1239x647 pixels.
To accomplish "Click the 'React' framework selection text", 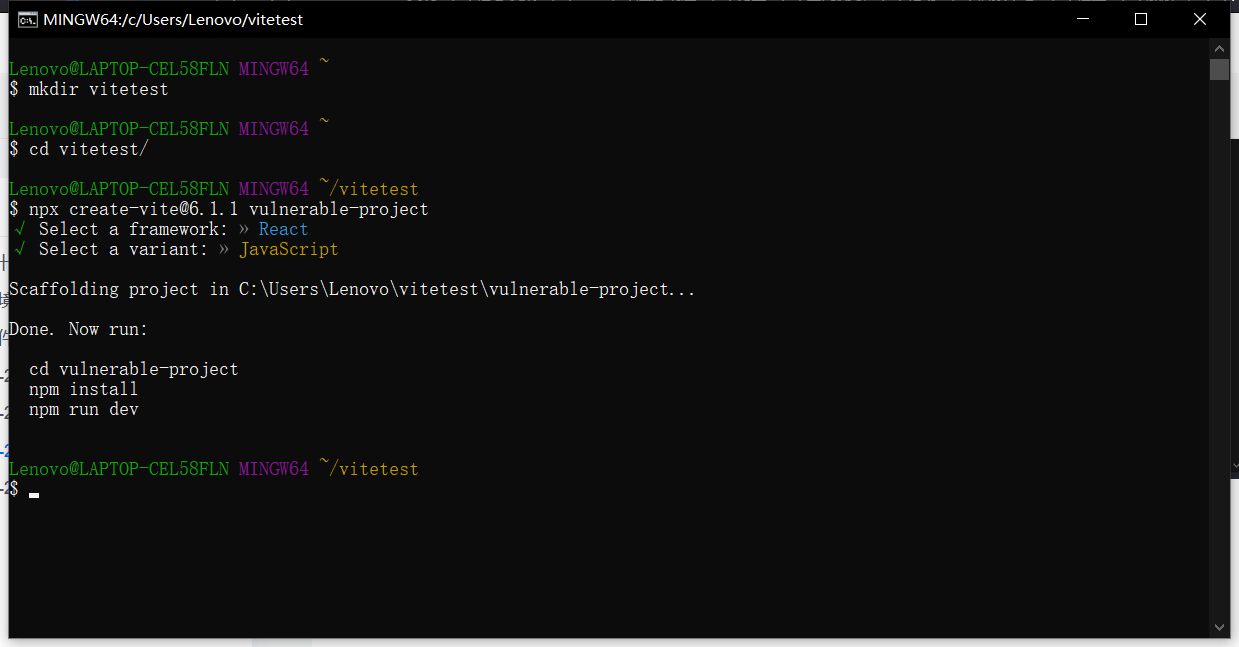I will [283, 229].
